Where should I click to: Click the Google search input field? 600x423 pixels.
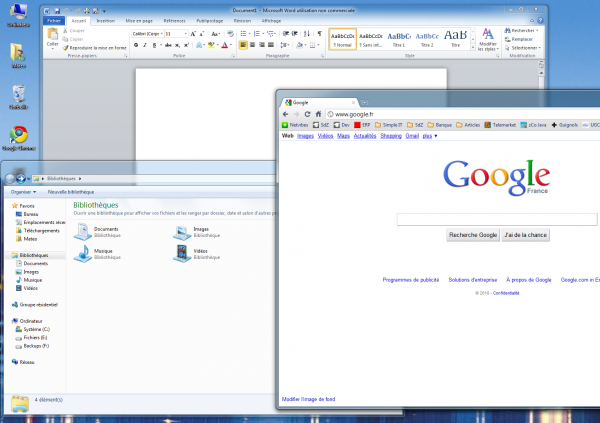(x=497, y=219)
